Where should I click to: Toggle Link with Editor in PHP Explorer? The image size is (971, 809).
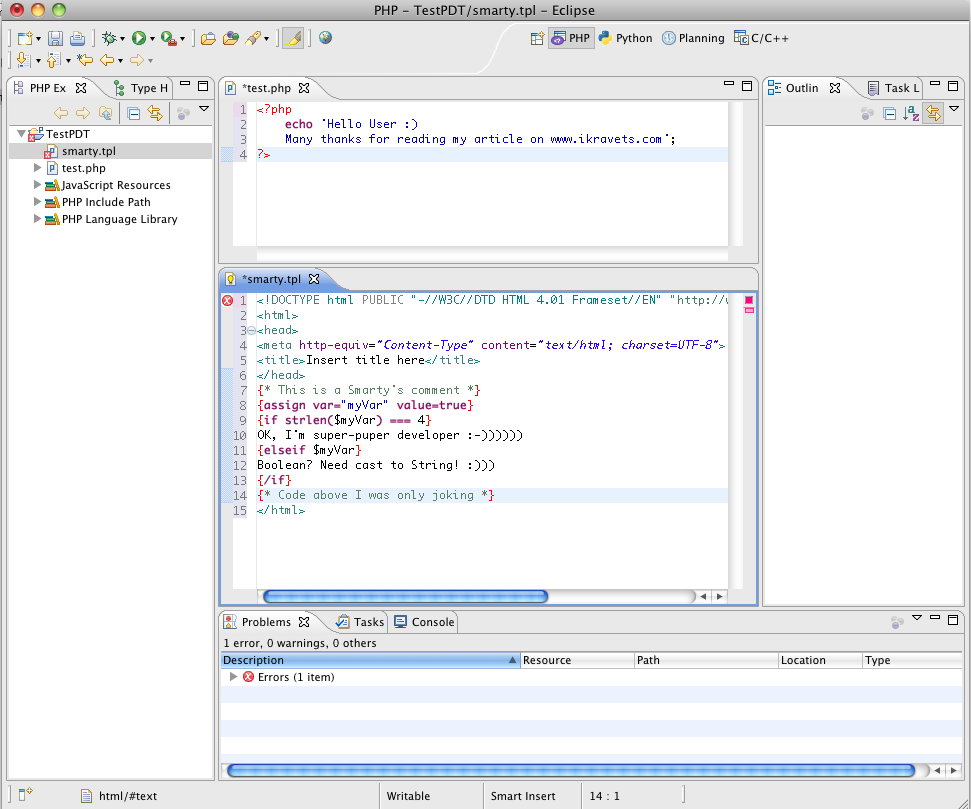point(155,113)
